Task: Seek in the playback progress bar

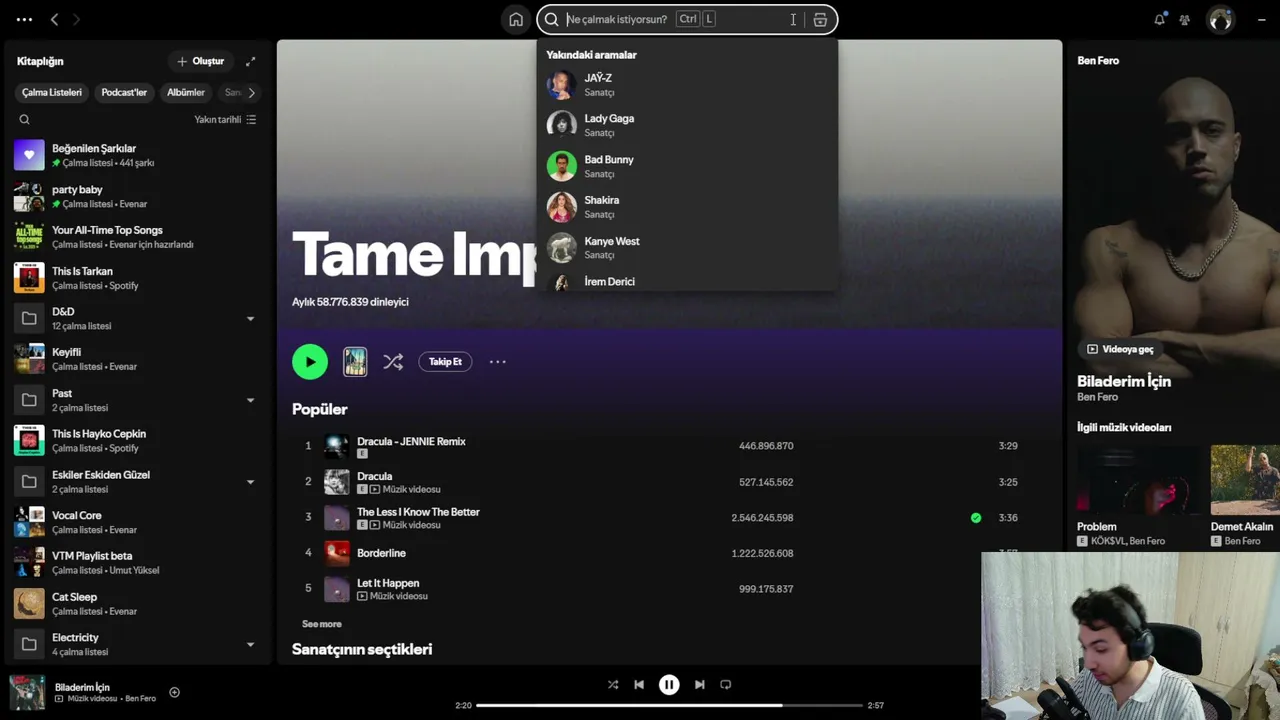Action: pos(669,706)
